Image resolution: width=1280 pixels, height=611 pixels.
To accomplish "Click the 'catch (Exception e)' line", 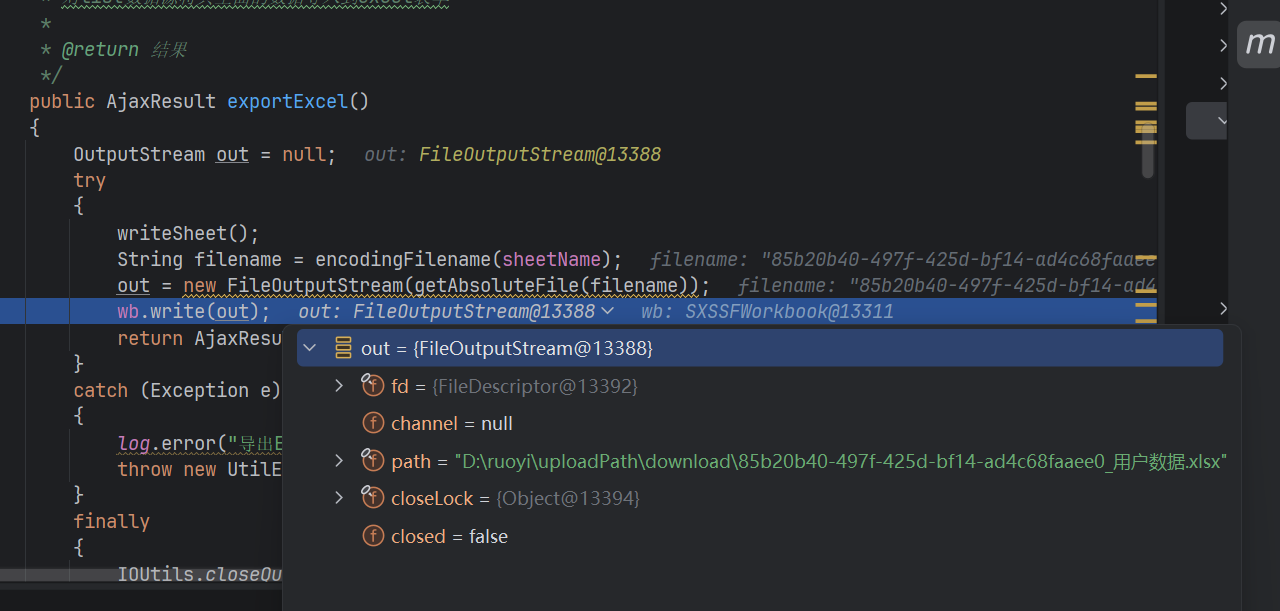I will [x=177, y=391].
